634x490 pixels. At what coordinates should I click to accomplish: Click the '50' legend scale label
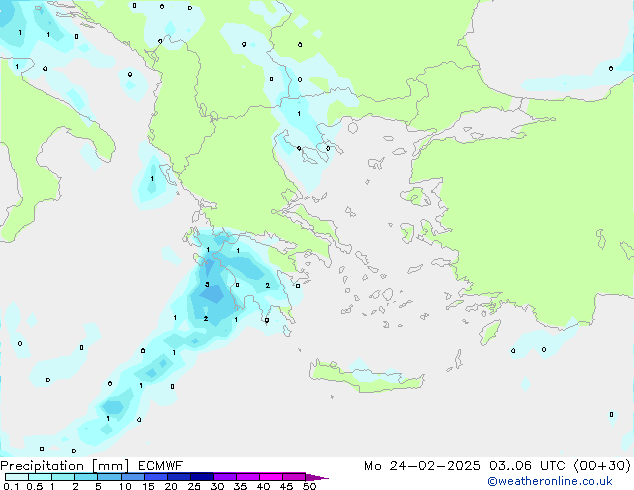click(310, 486)
